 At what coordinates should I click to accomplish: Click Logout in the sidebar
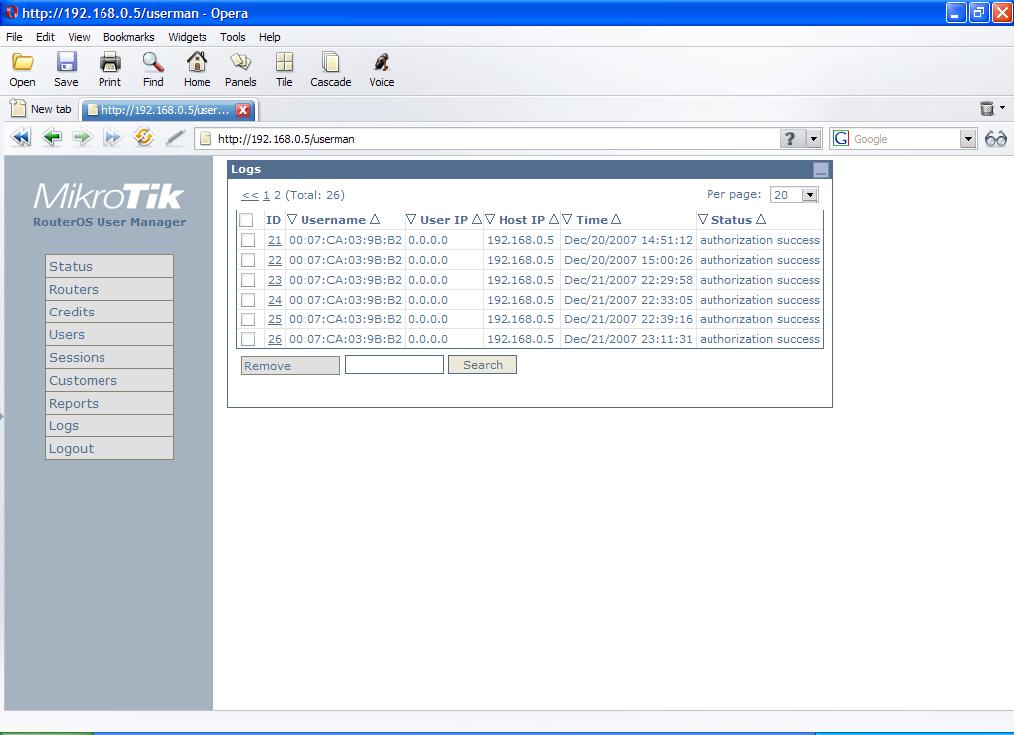[109, 448]
